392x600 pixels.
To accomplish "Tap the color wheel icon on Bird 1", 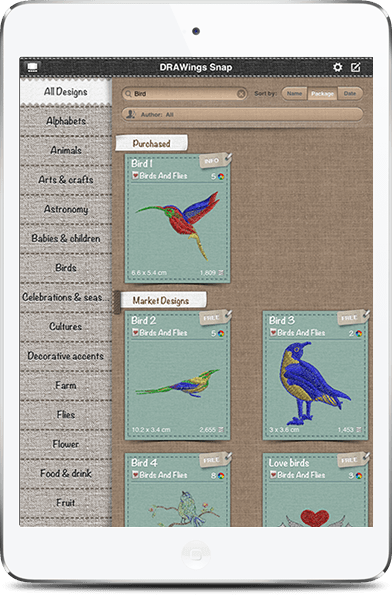I will (221, 176).
